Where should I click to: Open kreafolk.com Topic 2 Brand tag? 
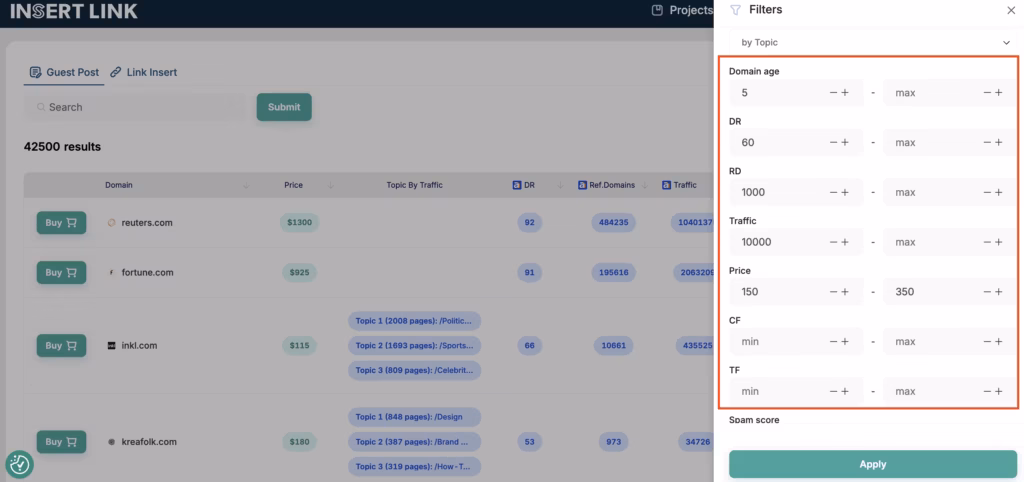(415, 442)
